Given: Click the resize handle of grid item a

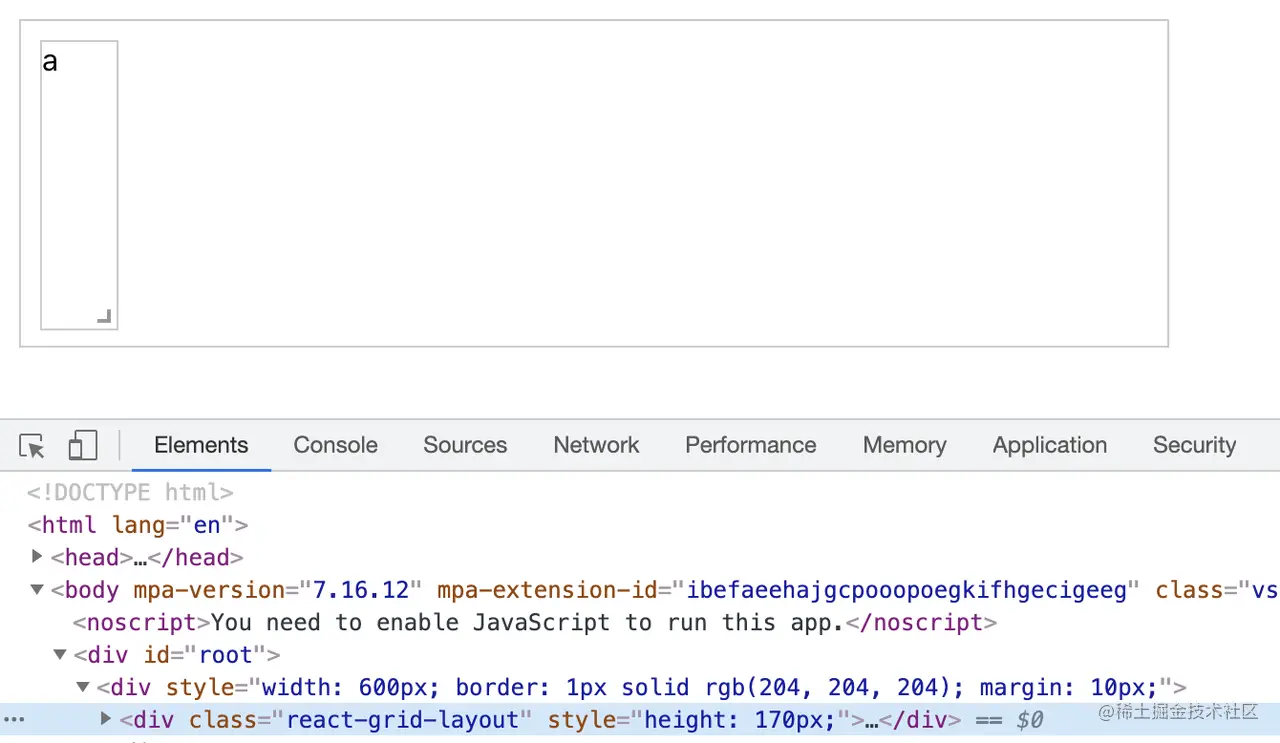Looking at the screenshot, I should 104,316.
